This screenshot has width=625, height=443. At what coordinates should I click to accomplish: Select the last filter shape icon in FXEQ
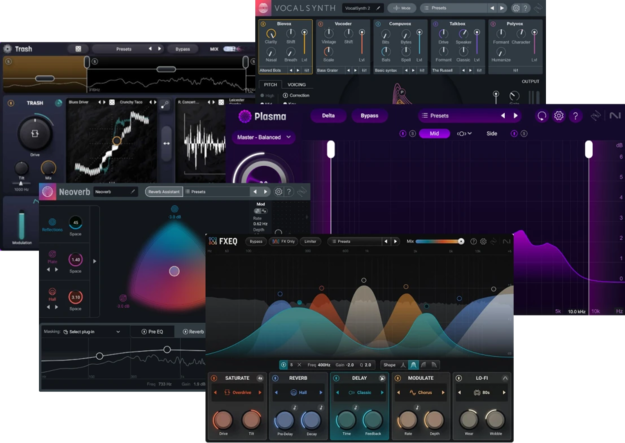(x=434, y=364)
